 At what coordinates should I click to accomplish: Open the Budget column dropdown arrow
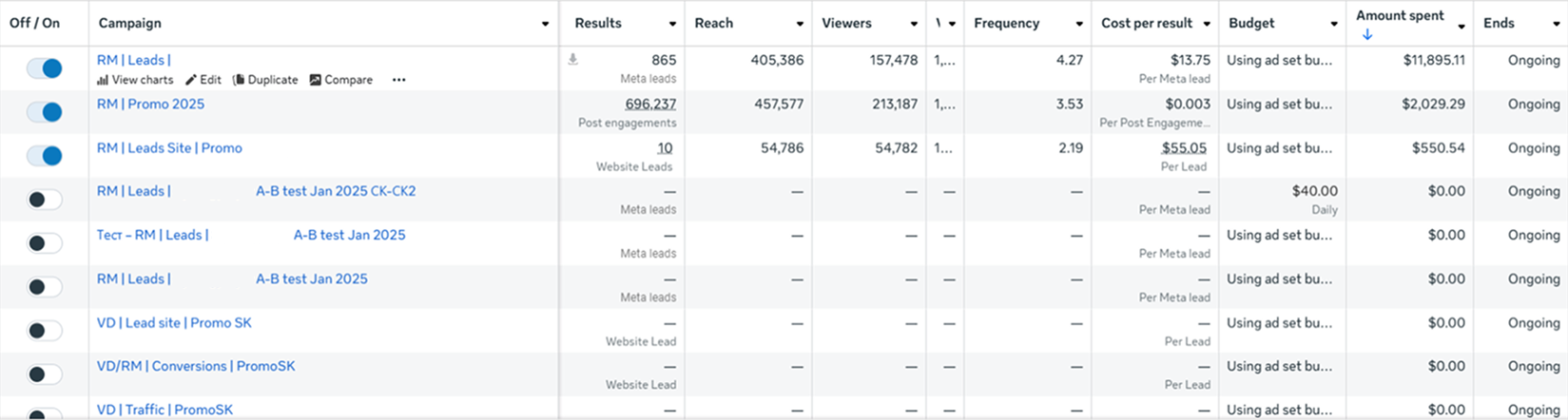click(1334, 24)
